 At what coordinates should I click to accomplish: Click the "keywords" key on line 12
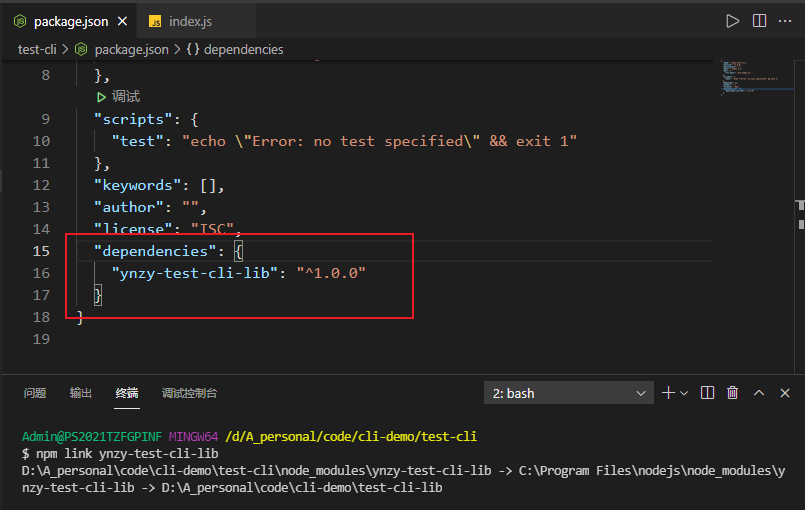click(x=138, y=185)
